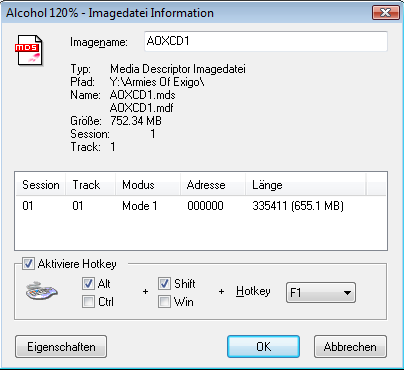Click the Abbrechen button
Viewport: 404px width, 370px height.
click(x=350, y=347)
